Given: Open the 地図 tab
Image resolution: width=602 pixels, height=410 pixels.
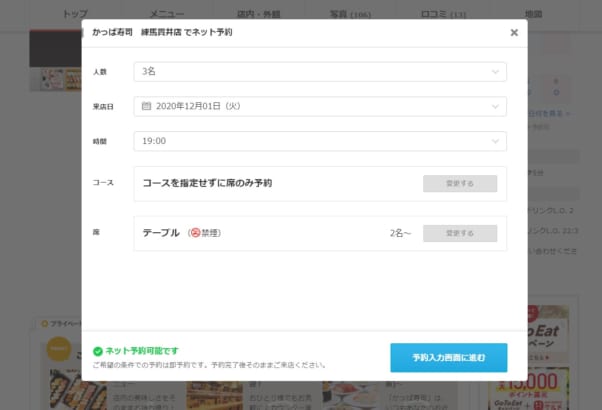Looking at the screenshot, I should [533, 14].
